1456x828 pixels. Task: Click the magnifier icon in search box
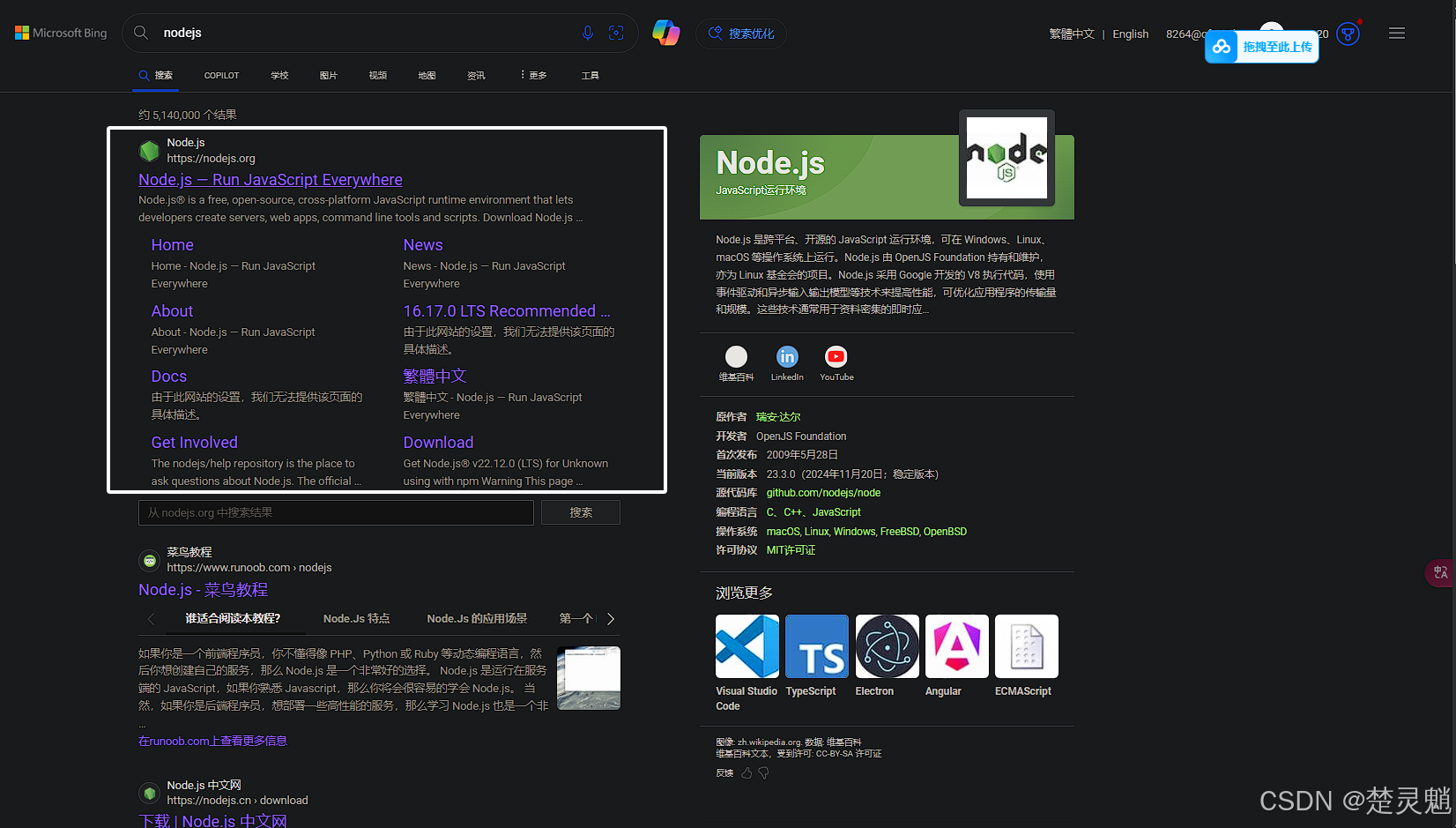(x=141, y=33)
